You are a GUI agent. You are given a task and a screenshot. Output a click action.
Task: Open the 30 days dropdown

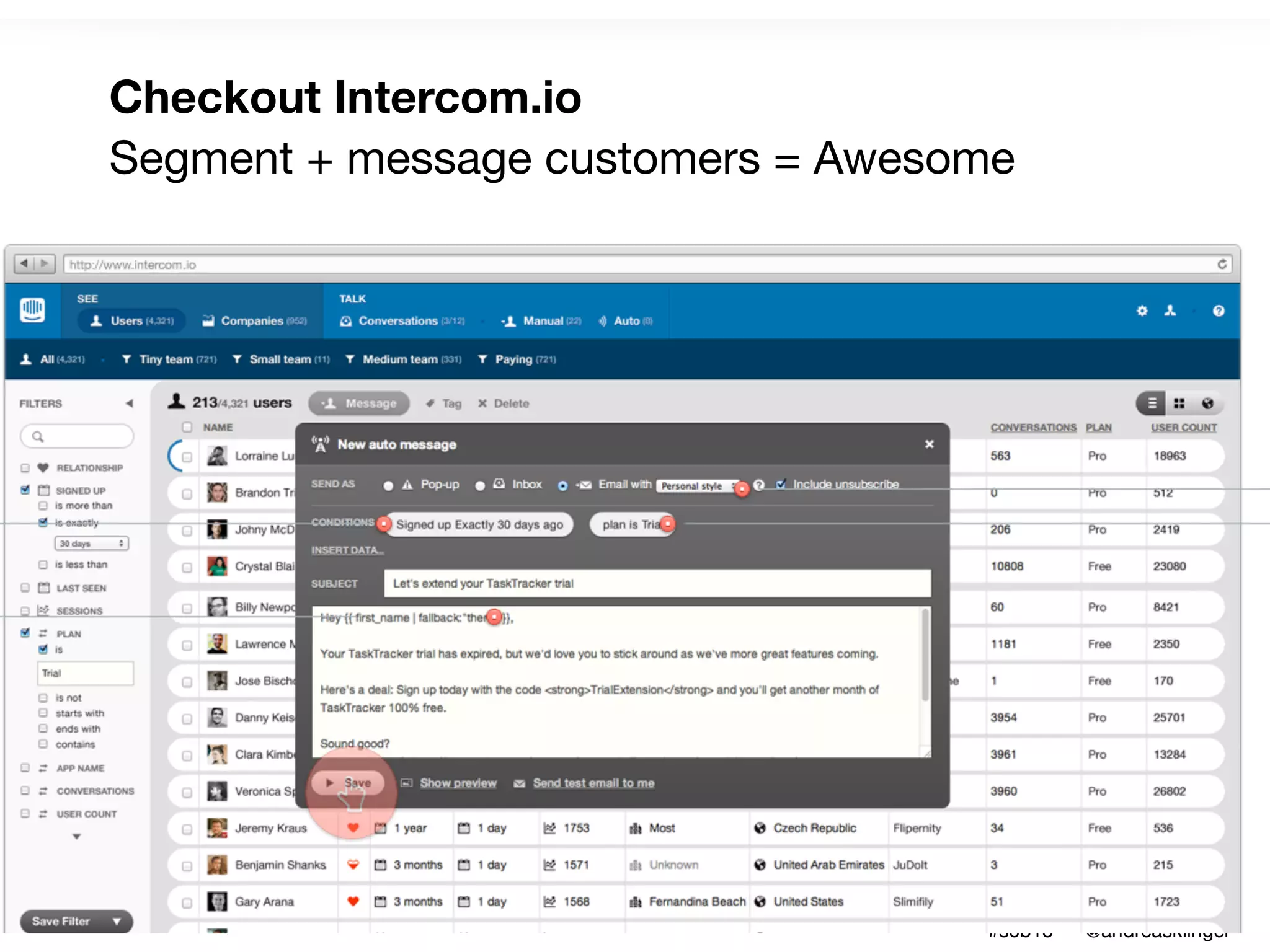point(91,544)
